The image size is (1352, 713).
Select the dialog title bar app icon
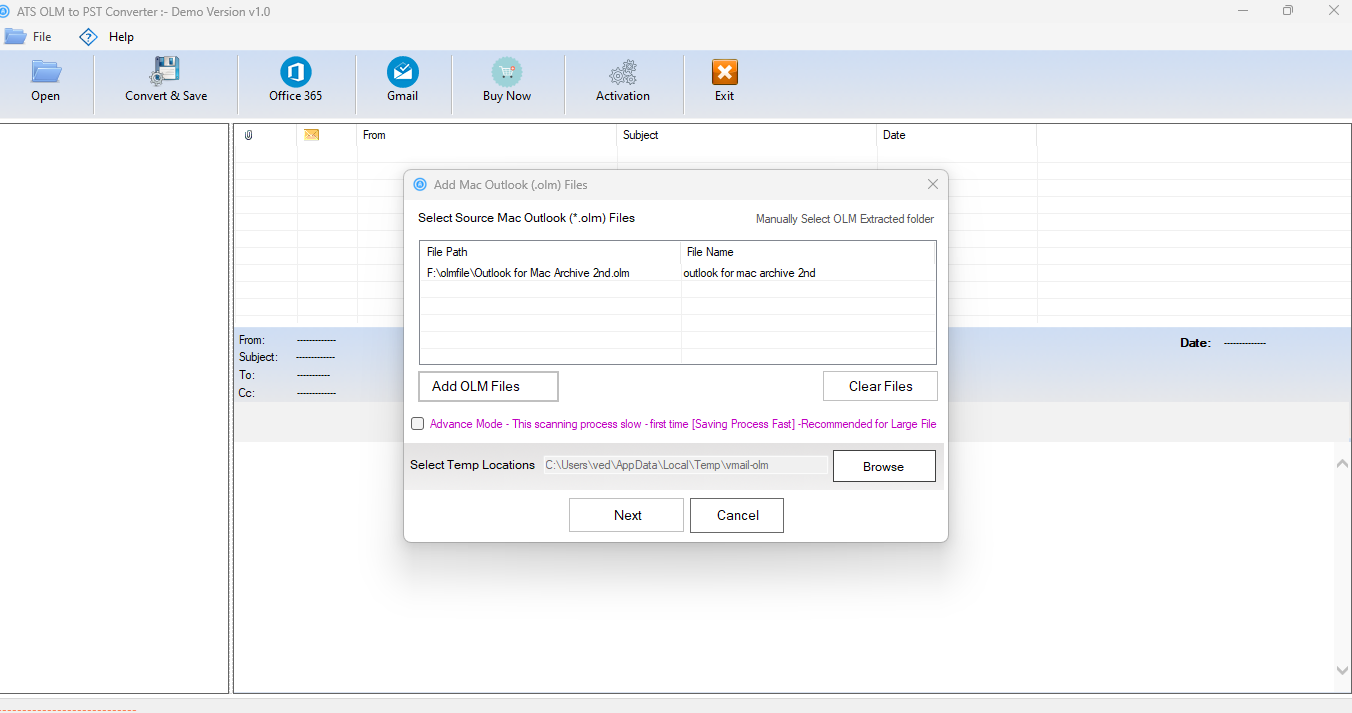420,185
